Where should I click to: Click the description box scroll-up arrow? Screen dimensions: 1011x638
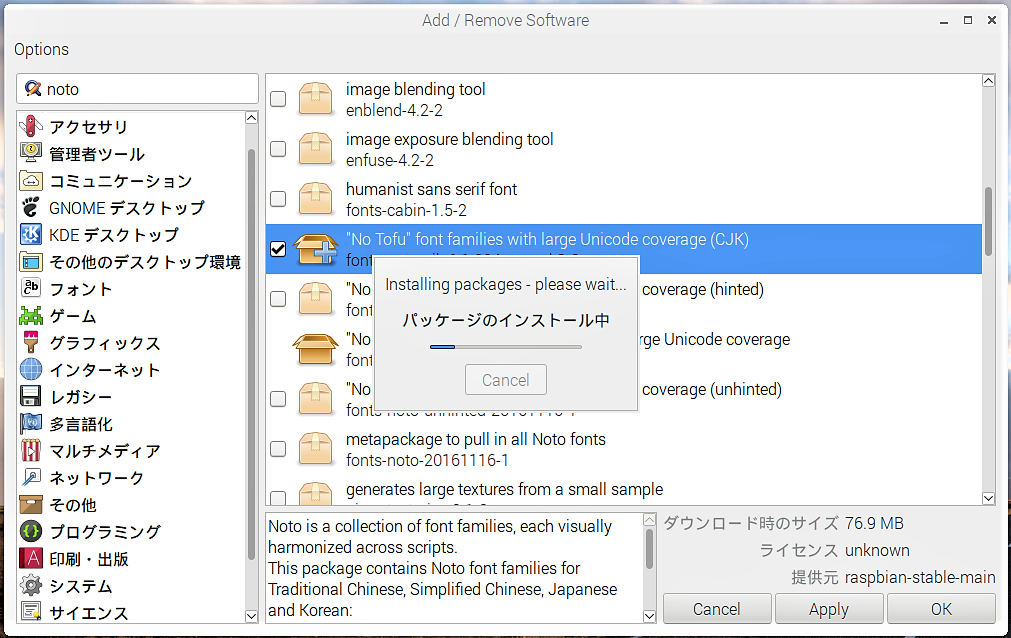click(x=649, y=520)
